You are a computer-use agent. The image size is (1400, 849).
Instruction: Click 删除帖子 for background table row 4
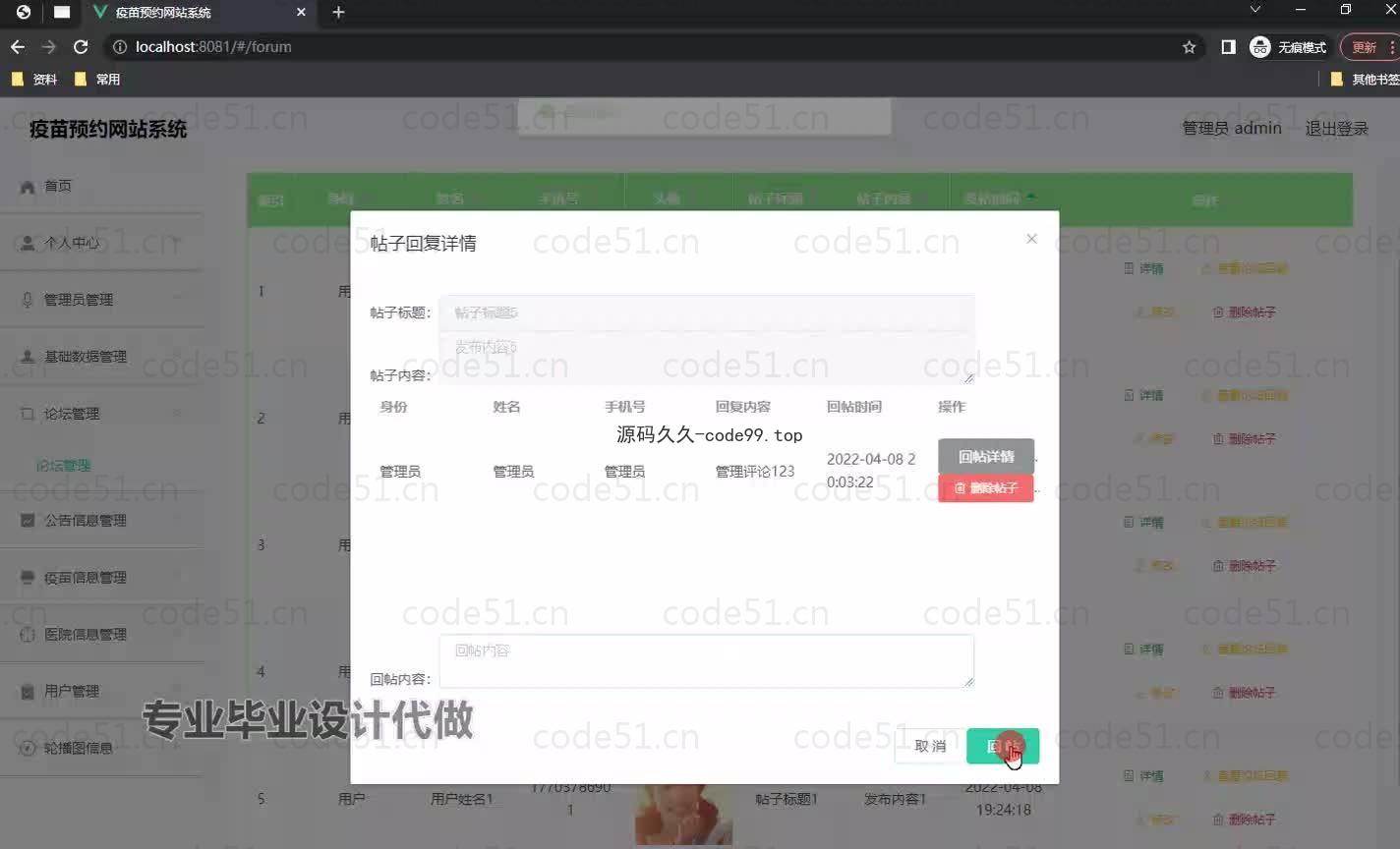pyautogui.click(x=1244, y=692)
